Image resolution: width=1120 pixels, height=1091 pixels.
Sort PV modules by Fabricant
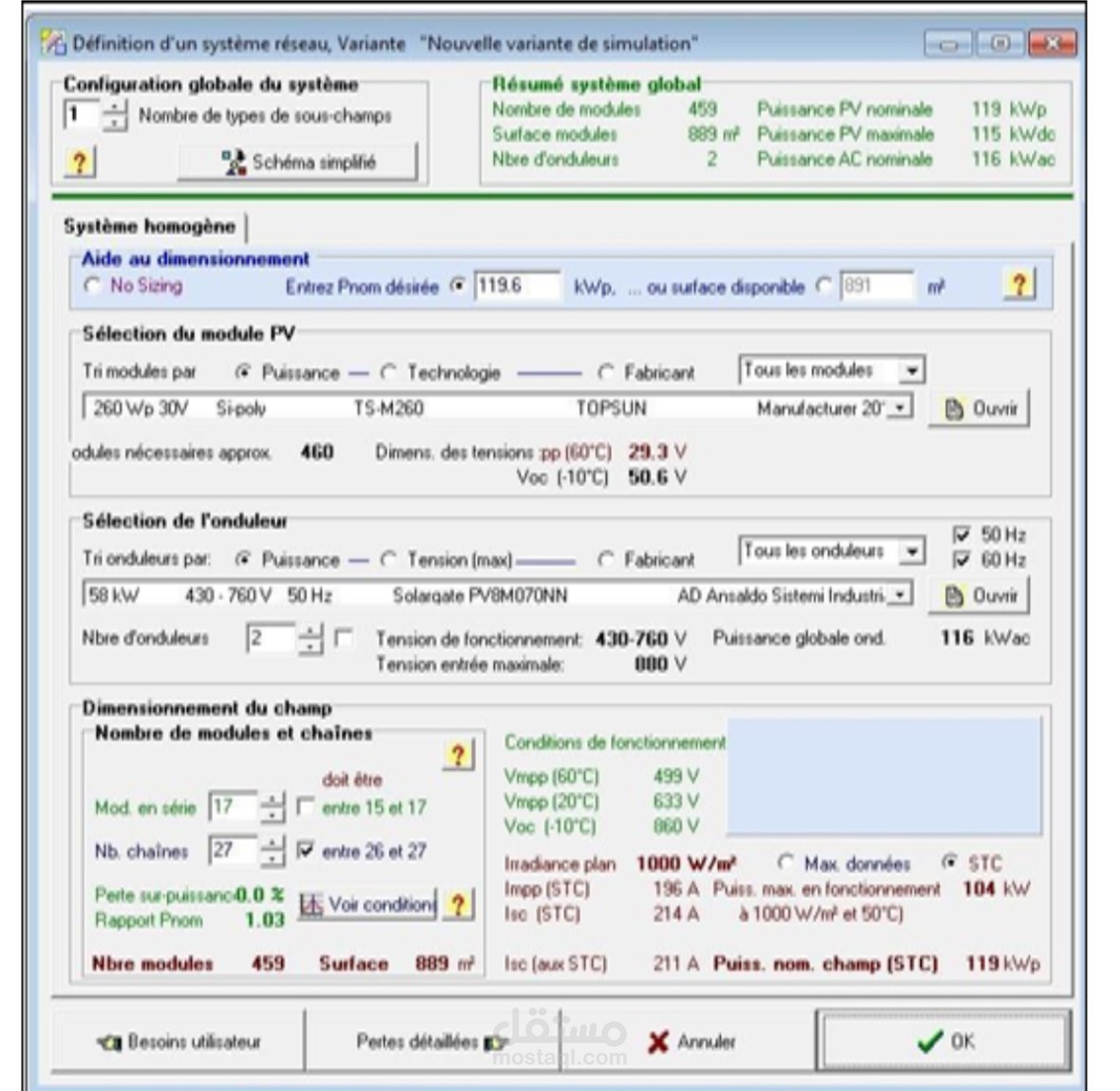pyautogui.click(x=606, y=372)
